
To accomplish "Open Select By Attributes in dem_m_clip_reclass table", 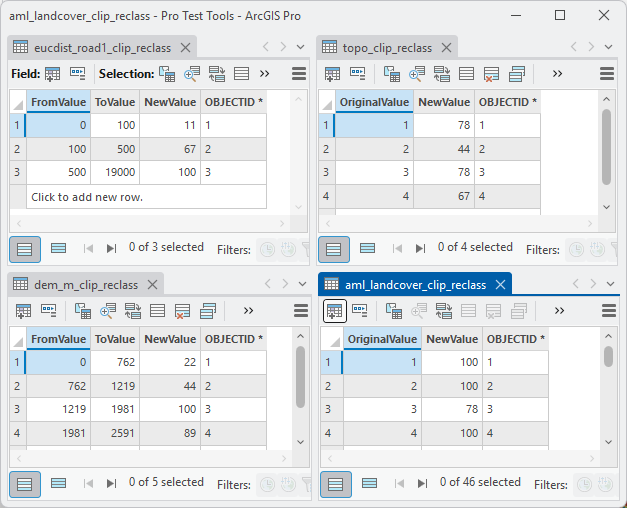I will [83, 311].
